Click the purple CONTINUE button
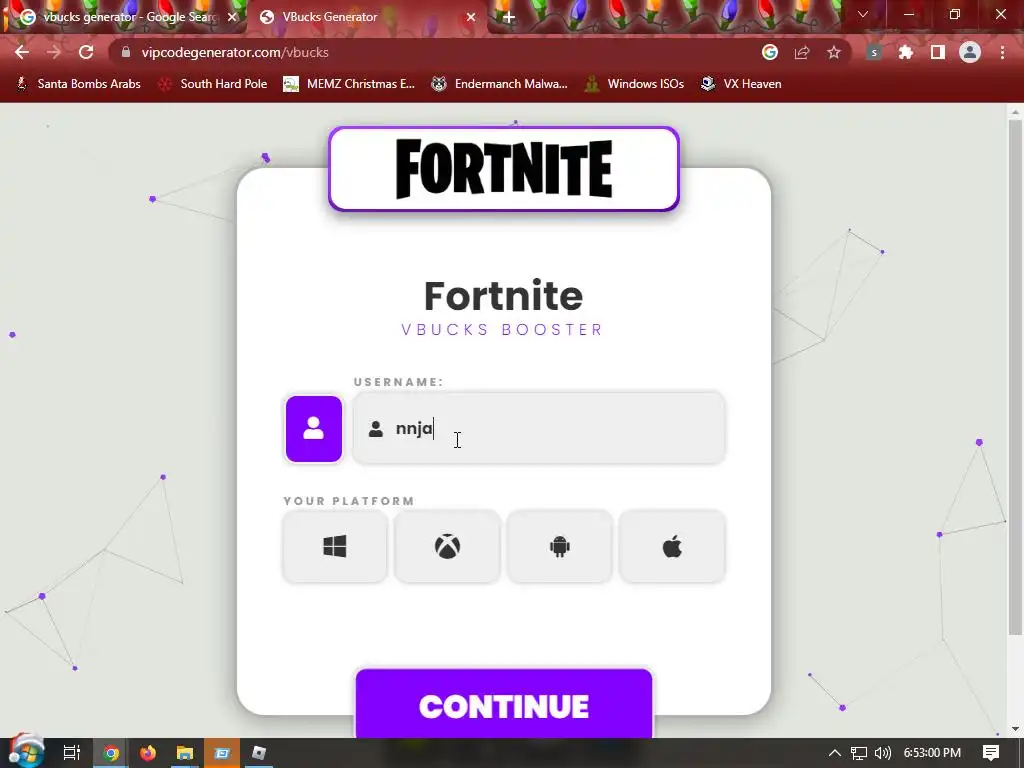Viewport: 1024px width, 768px height. click(x=504, y=705)
